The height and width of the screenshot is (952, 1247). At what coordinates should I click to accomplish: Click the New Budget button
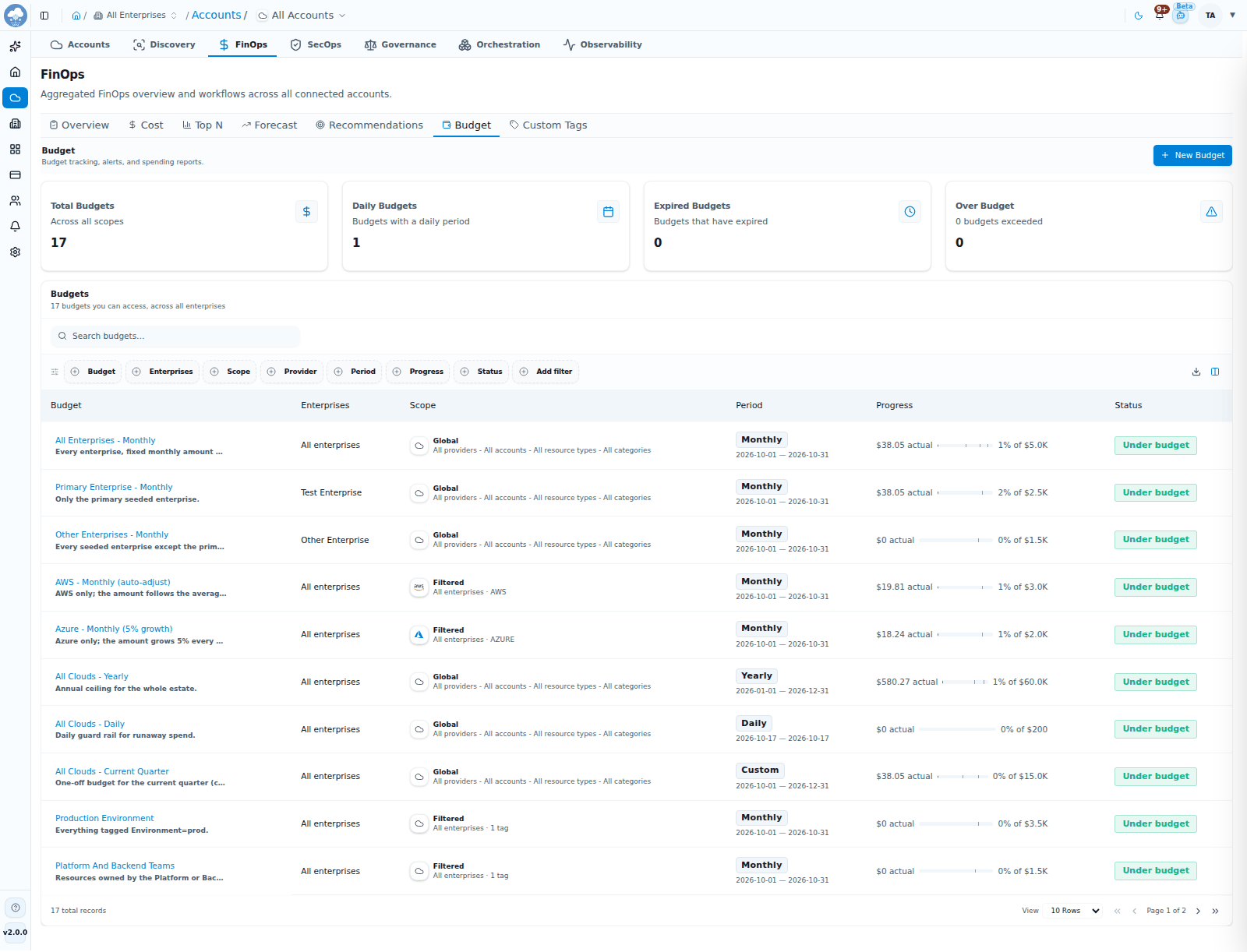tap(1192, 156)
